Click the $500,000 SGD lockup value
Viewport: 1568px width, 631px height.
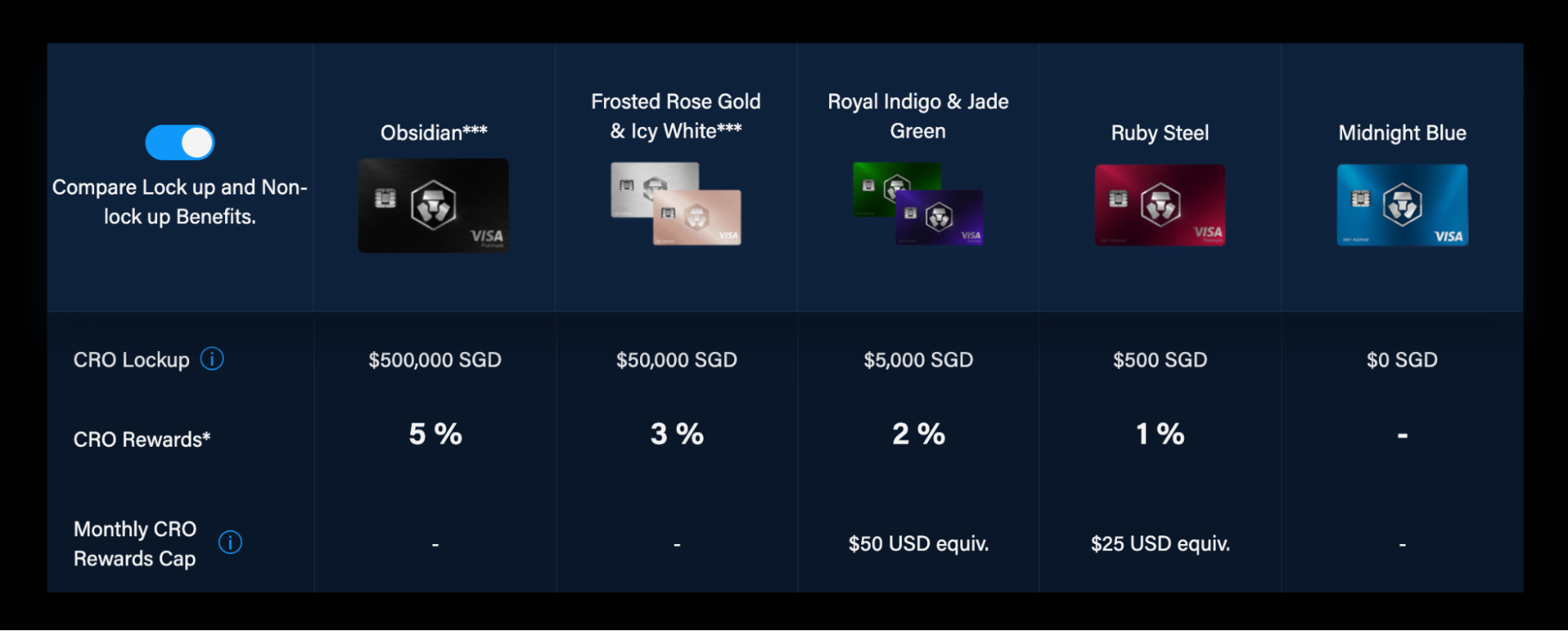tap(435, 360)
